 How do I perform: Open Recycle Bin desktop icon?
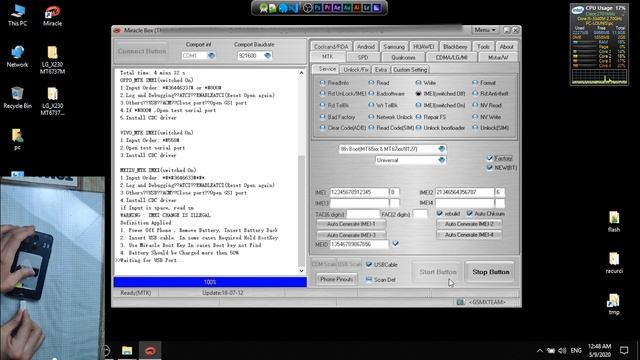tap(17, 98)
